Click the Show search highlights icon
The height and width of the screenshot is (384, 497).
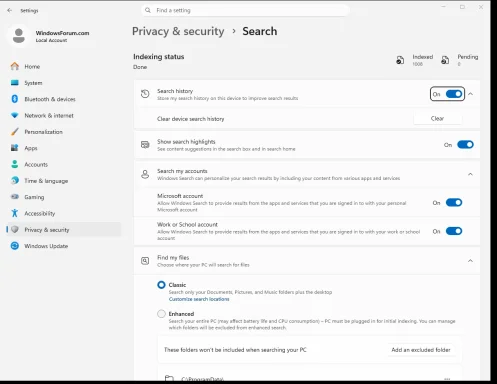tap(145, 145)
